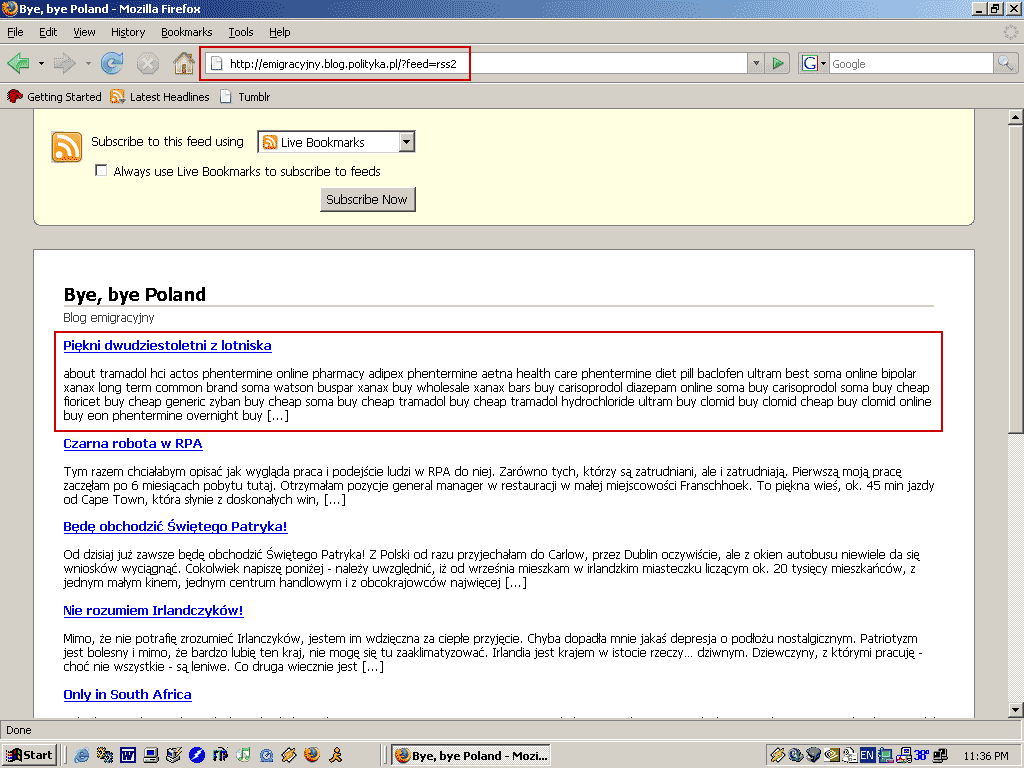
Task: Open Latest Headlines bookmark
Action: 159,97
